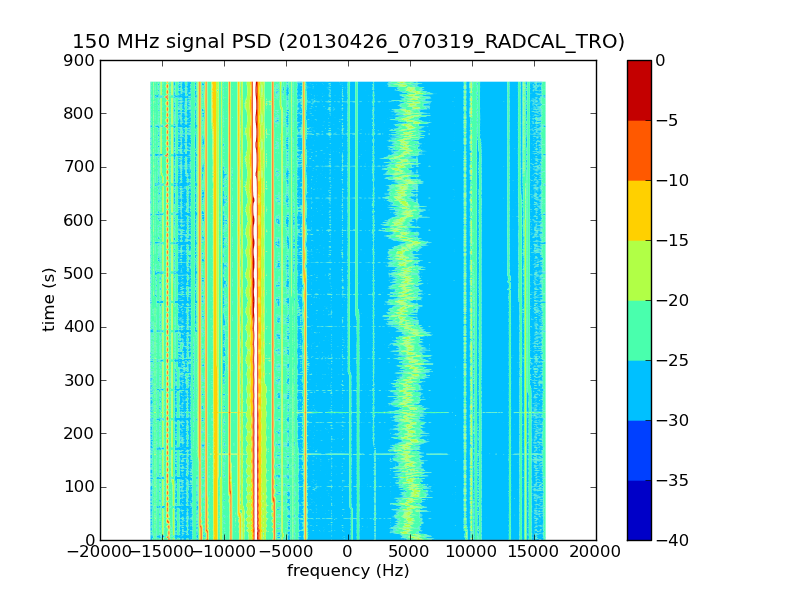The width and height of the screenshot is (800, 600).
Task: Click the 900 tick label at top left
Action: 79,61
